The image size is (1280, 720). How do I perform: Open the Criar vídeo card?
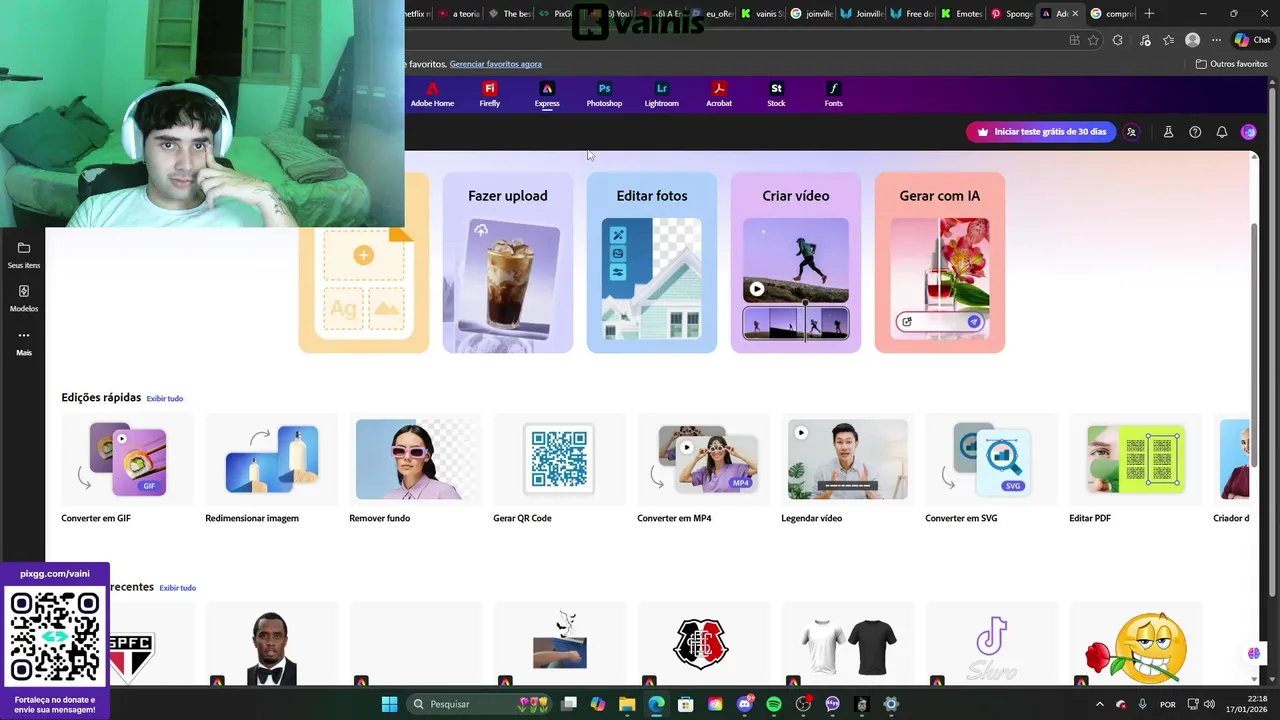pos(796,263)
